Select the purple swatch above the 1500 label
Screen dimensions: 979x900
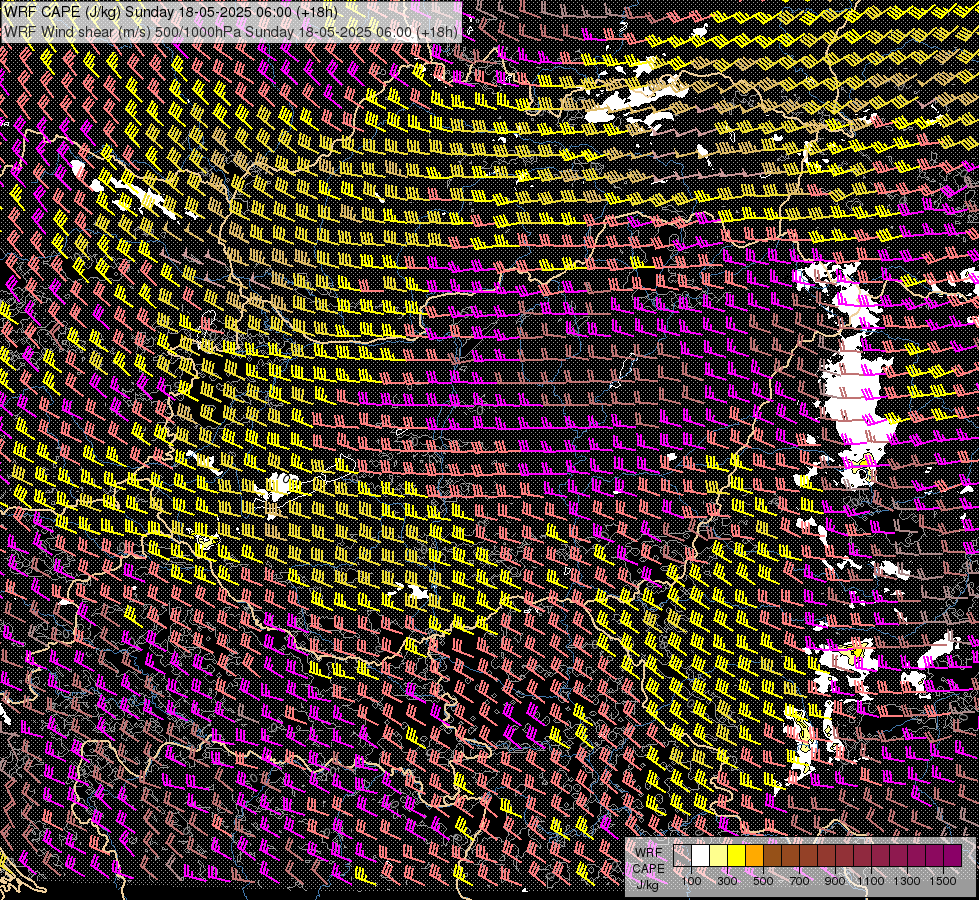pos(952,855)
